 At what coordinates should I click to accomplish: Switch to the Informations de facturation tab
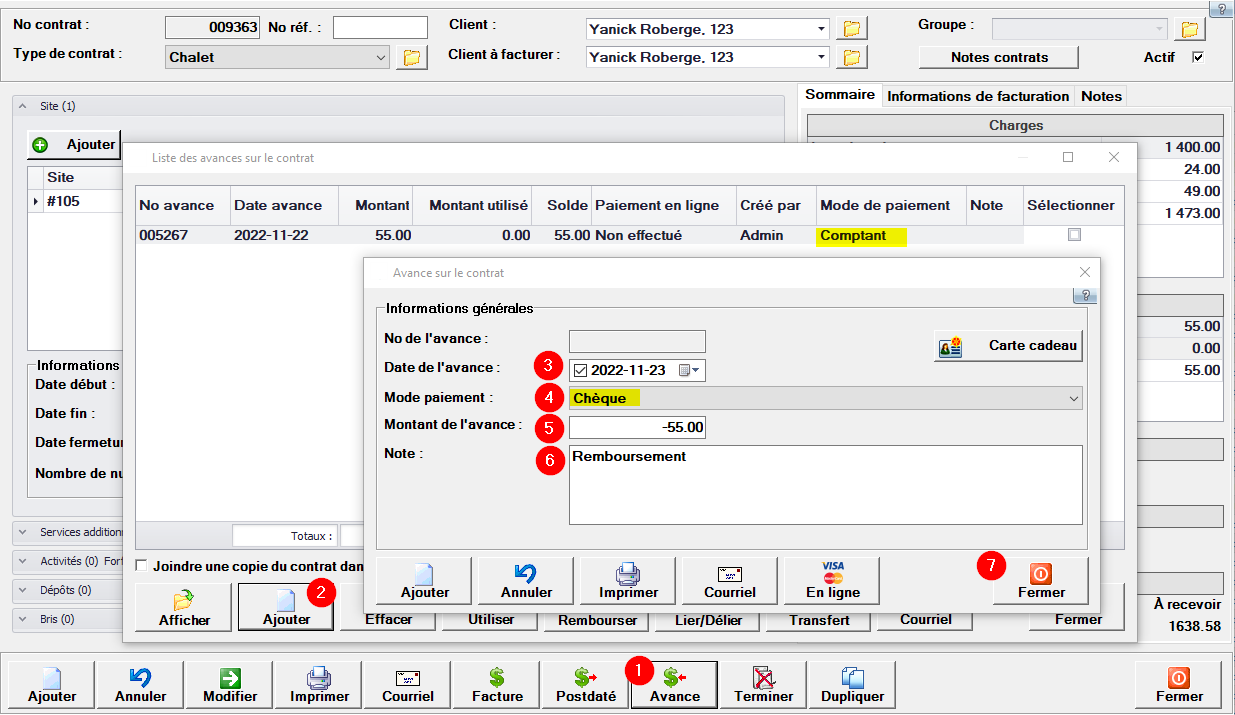pyautogui.click(x=978, y=96)
